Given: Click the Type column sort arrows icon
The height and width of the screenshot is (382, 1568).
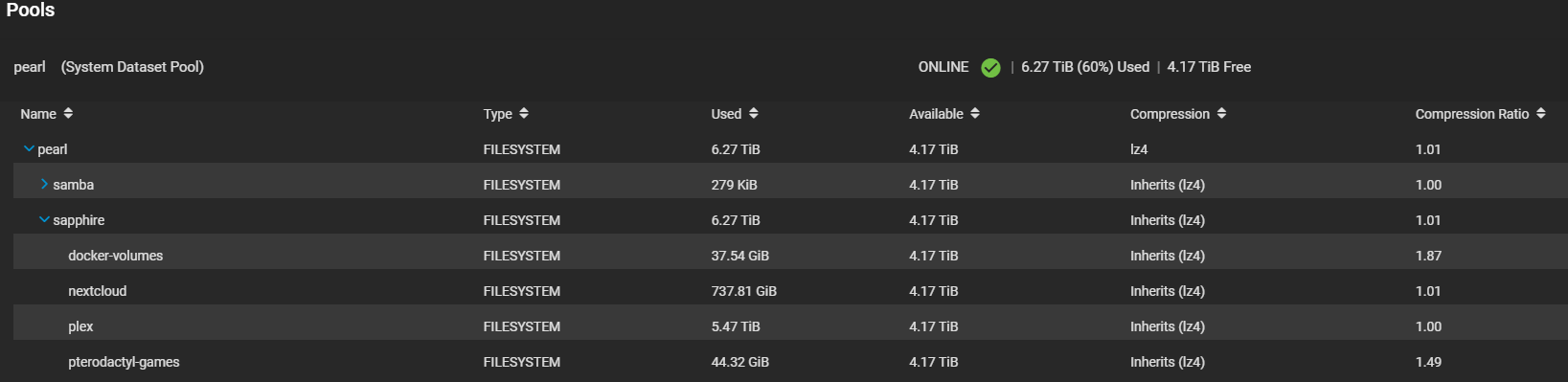Looking at the screenshot, I should (x=524, y=113).
